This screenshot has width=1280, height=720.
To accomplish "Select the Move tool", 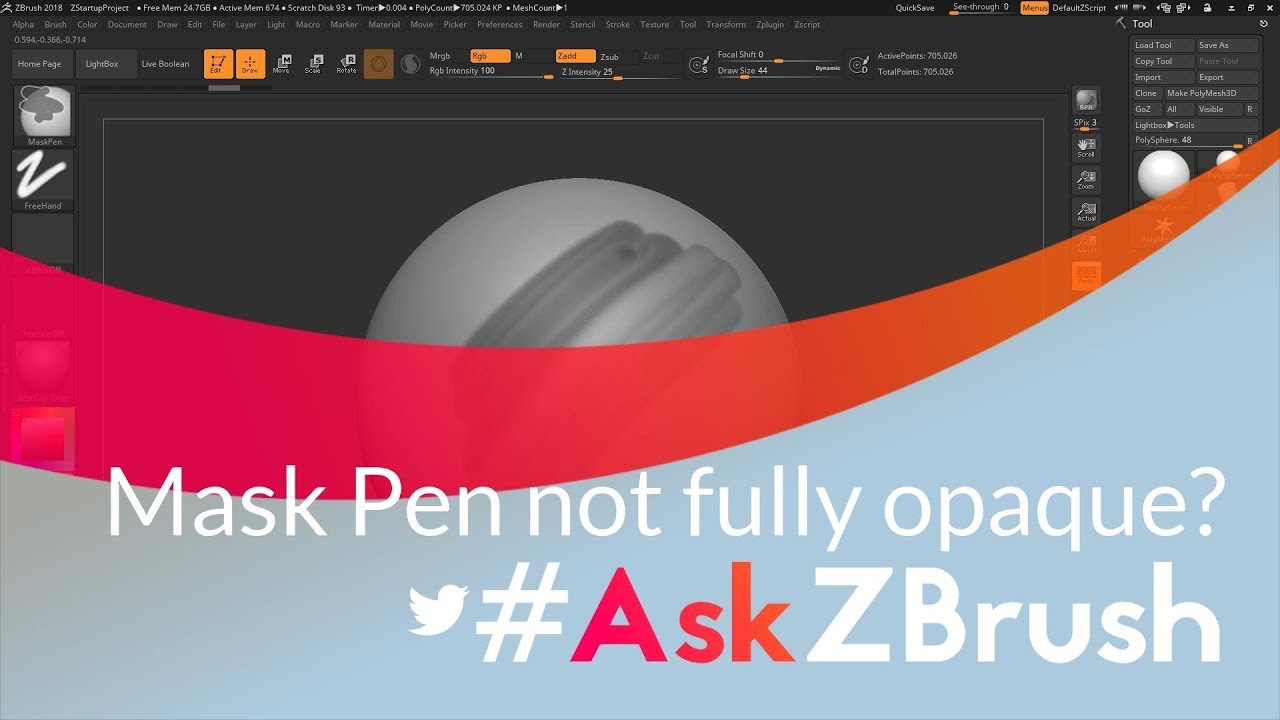I will point(282,64).
